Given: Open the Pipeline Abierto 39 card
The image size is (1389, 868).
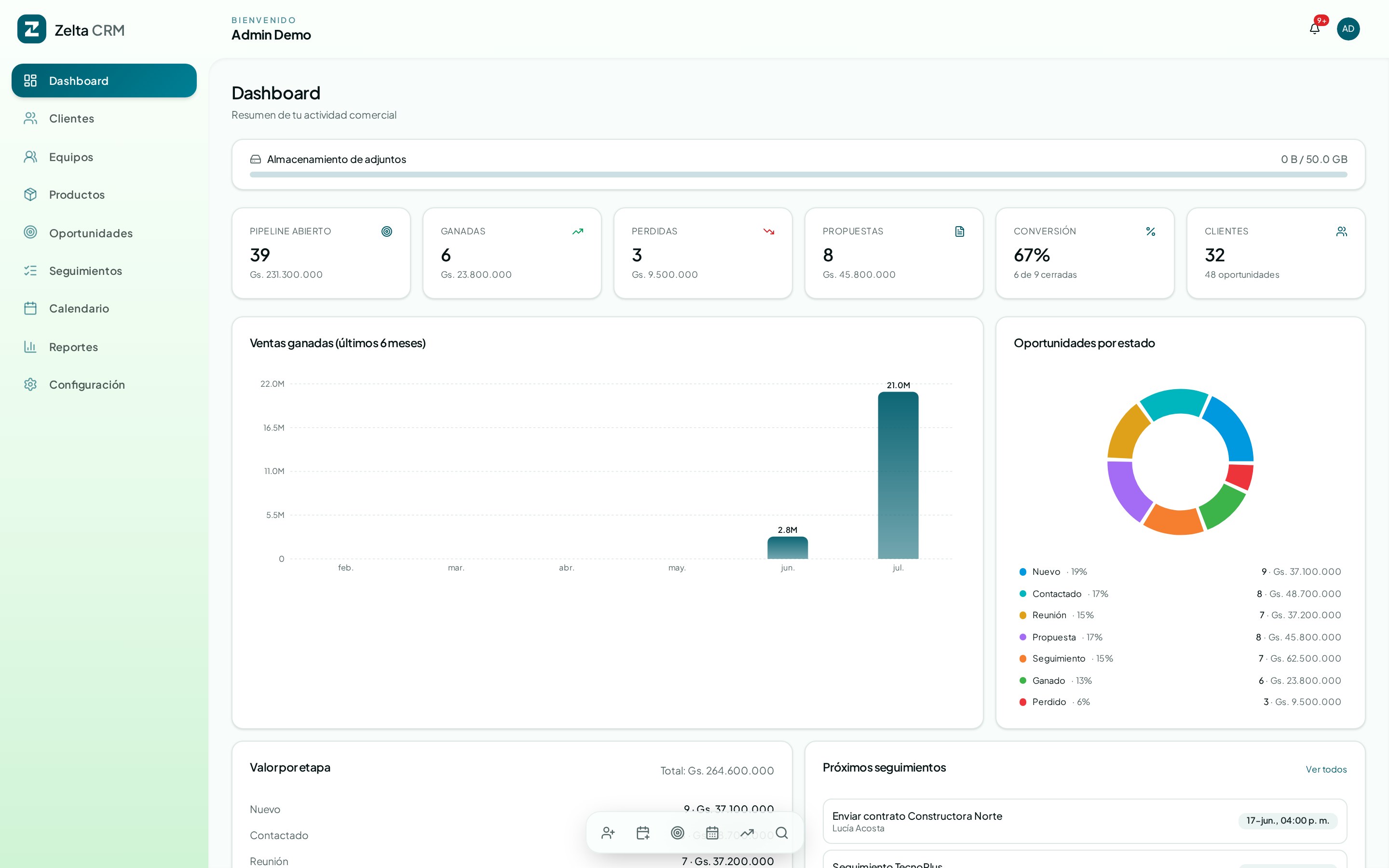Looking at the screenshot, I should pyautogui.click(x=321, y=253).
